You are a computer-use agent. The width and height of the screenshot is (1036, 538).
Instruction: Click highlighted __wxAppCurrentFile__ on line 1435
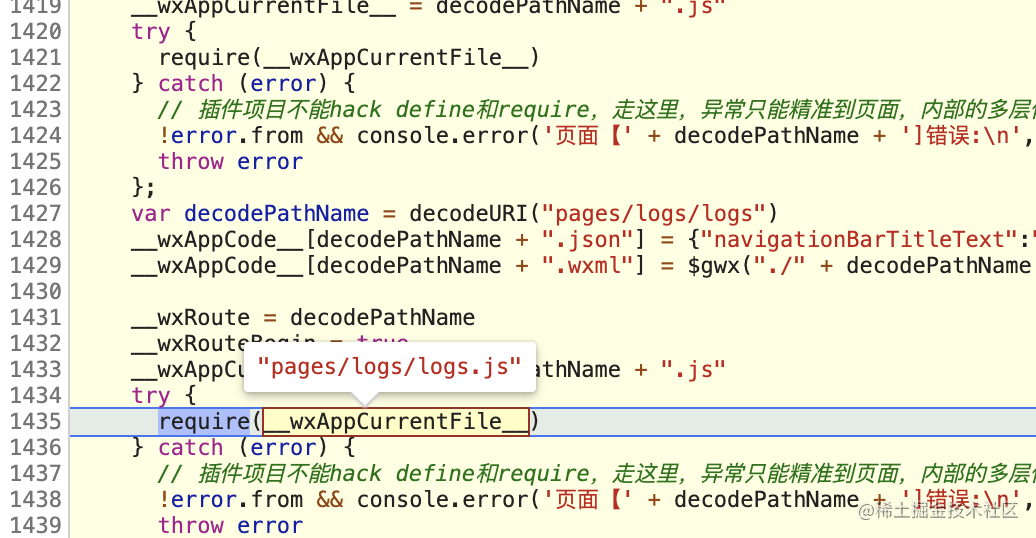(x=396, y=422)
